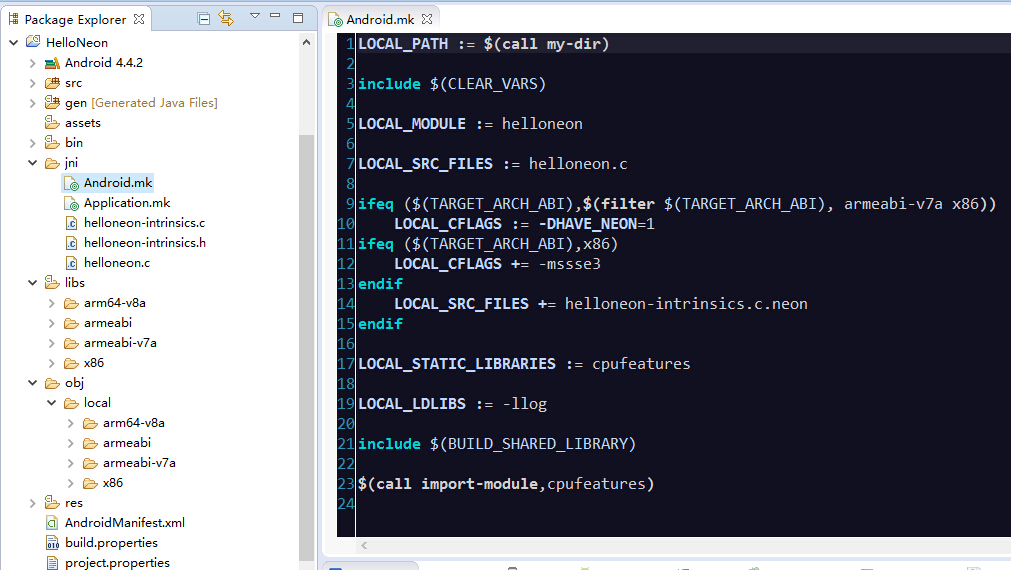Viewport: 1011px width, 570px height.
Task: Open Application.mk file in jni folder
Action: click(126, 203)
